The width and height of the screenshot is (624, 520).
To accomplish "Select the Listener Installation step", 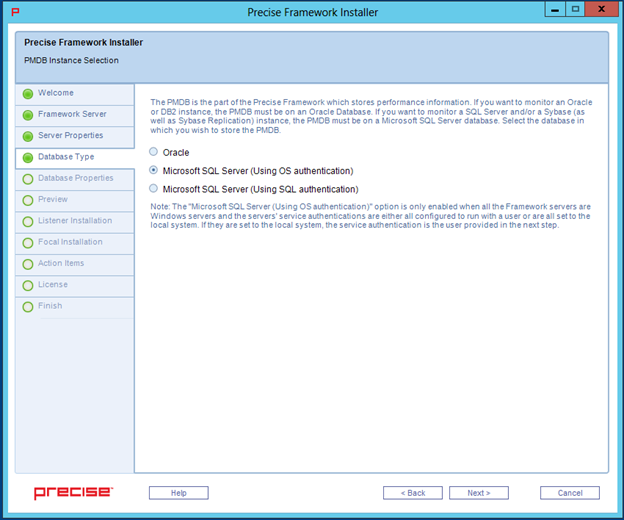I will pyautogui.click(x=75, y=222).
